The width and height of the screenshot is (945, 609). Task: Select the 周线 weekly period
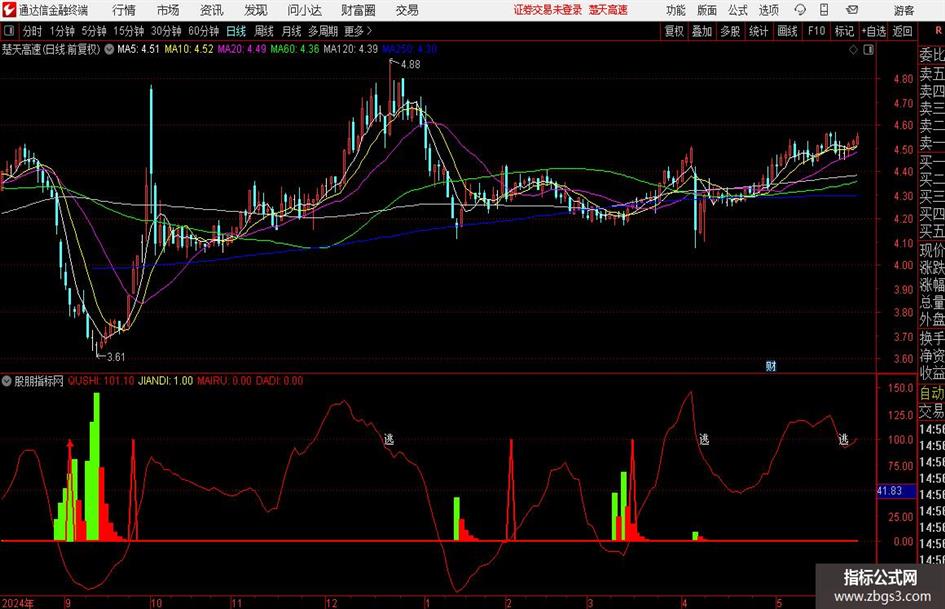click(264, 31)
